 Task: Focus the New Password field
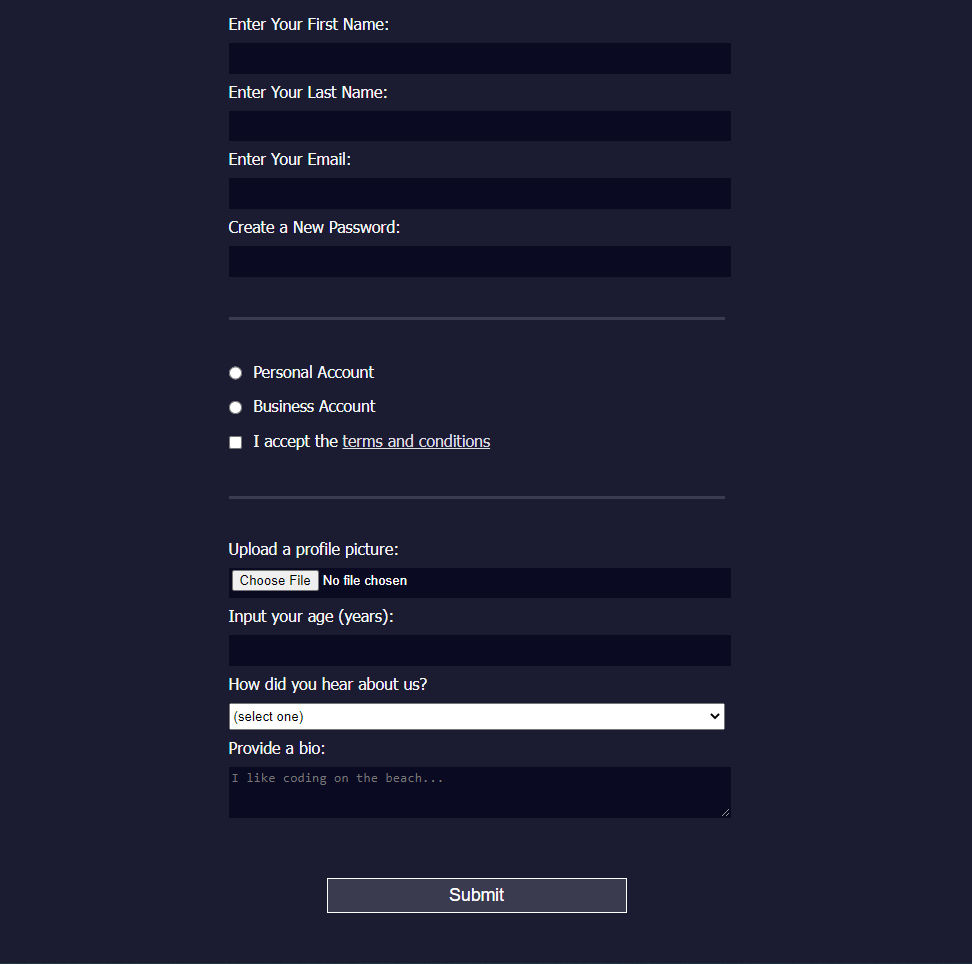coord(479,261)
